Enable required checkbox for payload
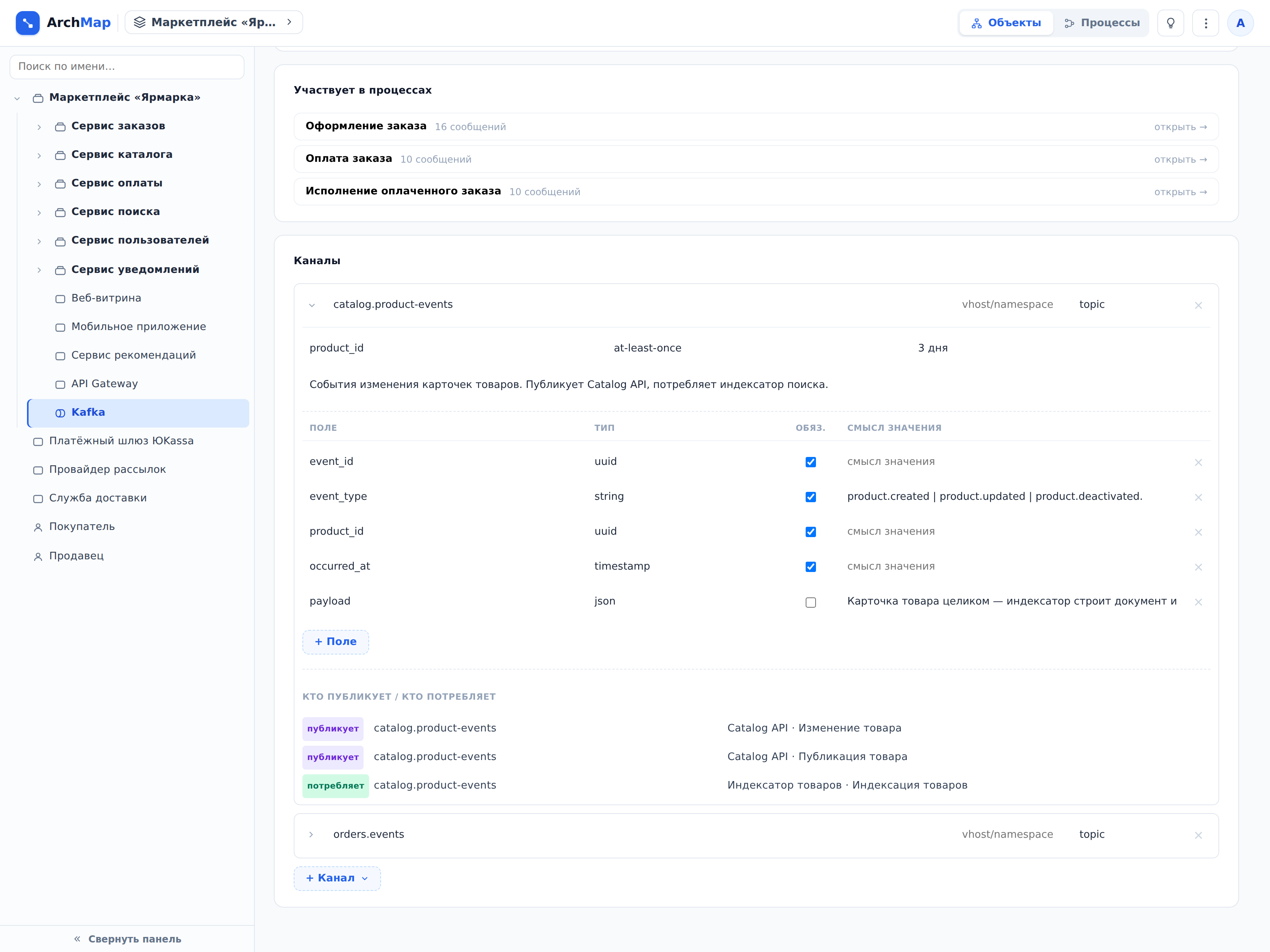This screenshot has width=1270, height=952. [x=811, y=602]
